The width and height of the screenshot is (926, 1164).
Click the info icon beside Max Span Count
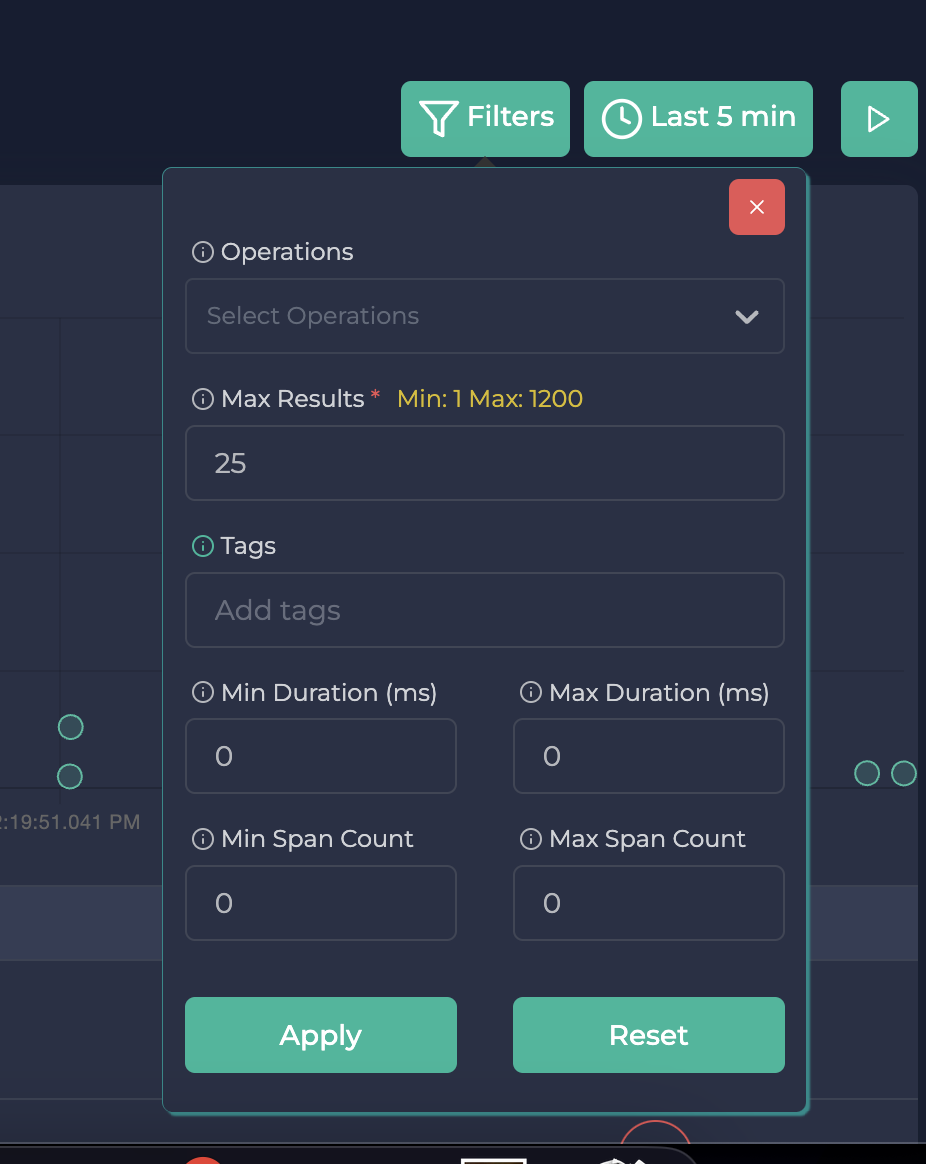(x=531, y=839)
